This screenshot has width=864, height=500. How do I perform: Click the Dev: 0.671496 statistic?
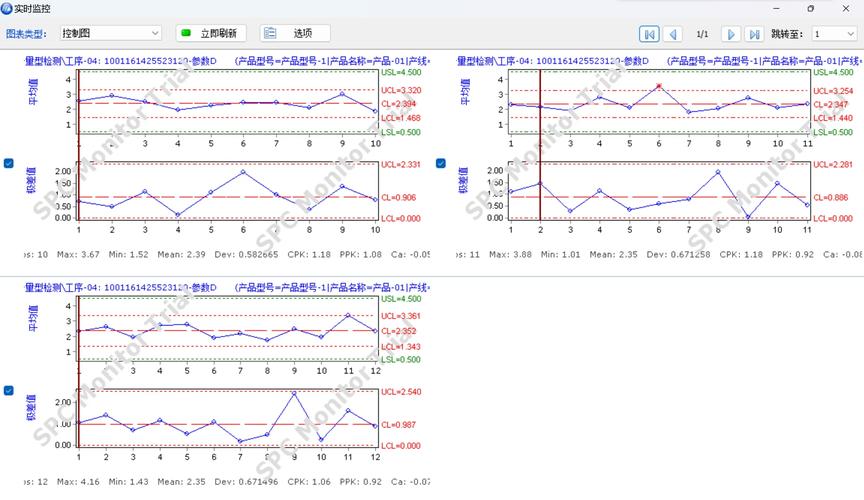pos(246,482)
